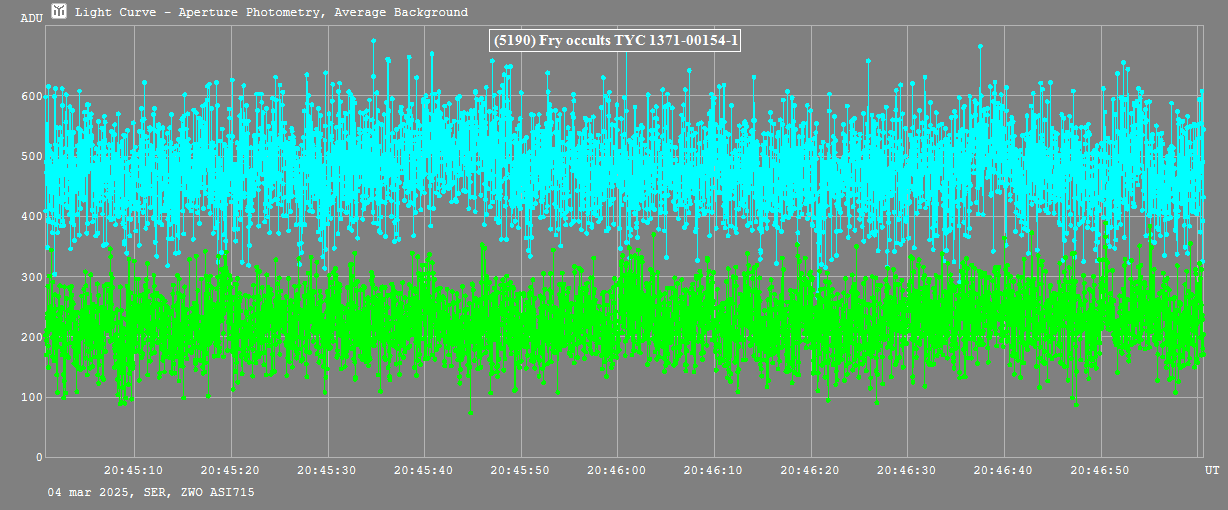This screenshot has height=510, width=1228.
Task: Click the 20:46:50 time label
Action: (x=1100, y=469)
